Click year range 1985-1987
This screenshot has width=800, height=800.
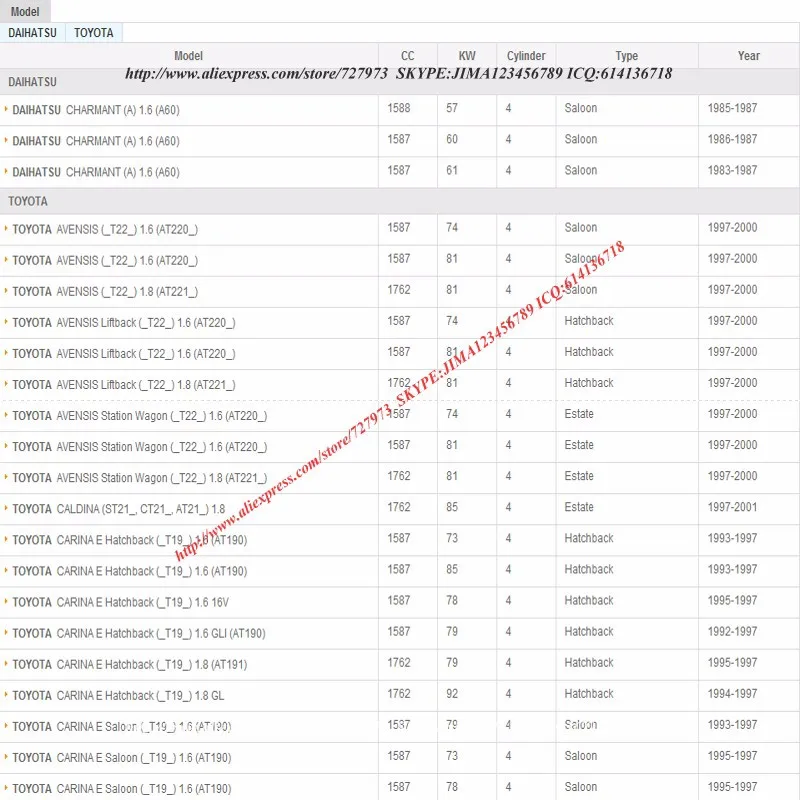coord(732,108)
